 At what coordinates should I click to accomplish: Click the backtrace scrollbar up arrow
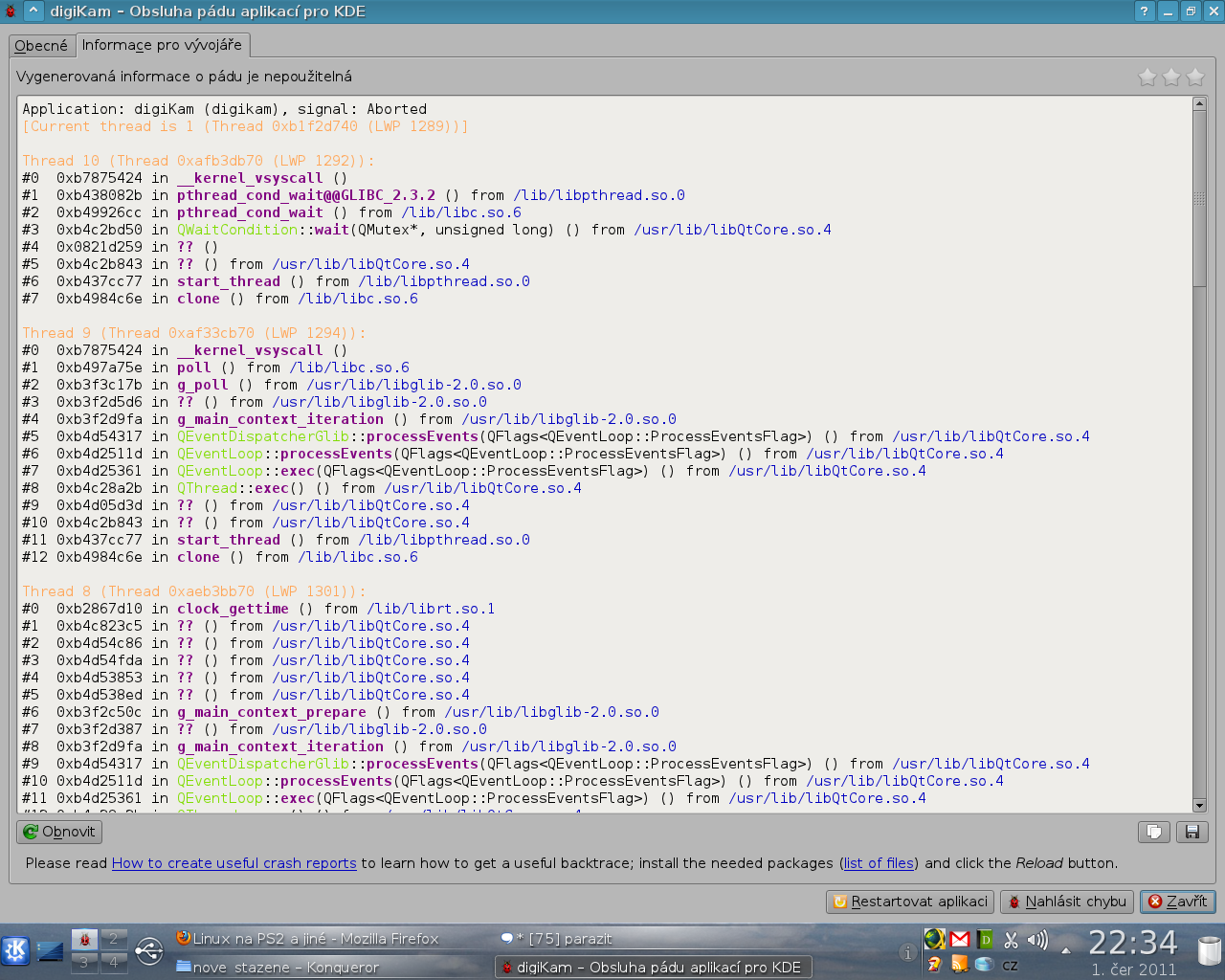click(1199, 103)
